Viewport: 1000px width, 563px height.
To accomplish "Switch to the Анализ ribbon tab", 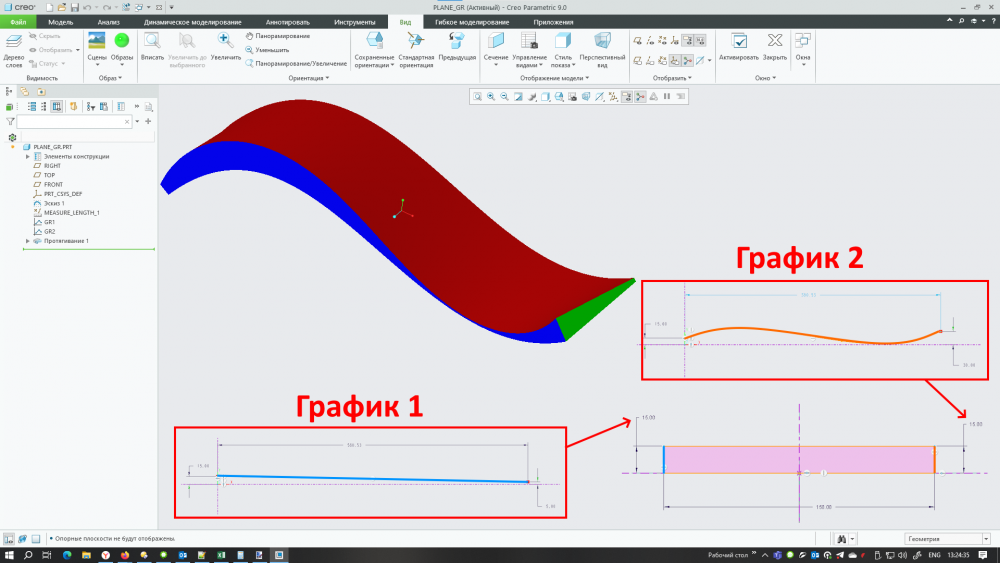I will point(108,22).
